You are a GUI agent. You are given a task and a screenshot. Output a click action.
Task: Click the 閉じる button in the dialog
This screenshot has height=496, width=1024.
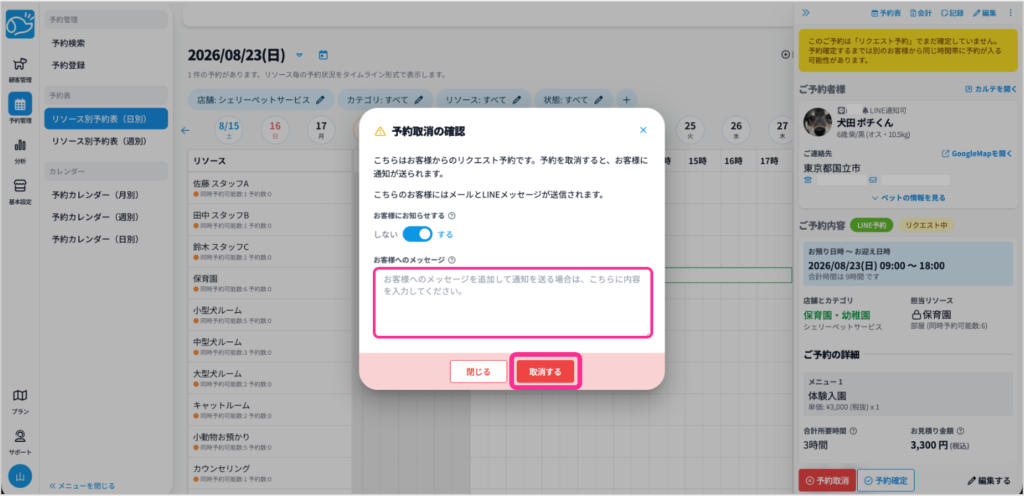click(x=478, y=372)
